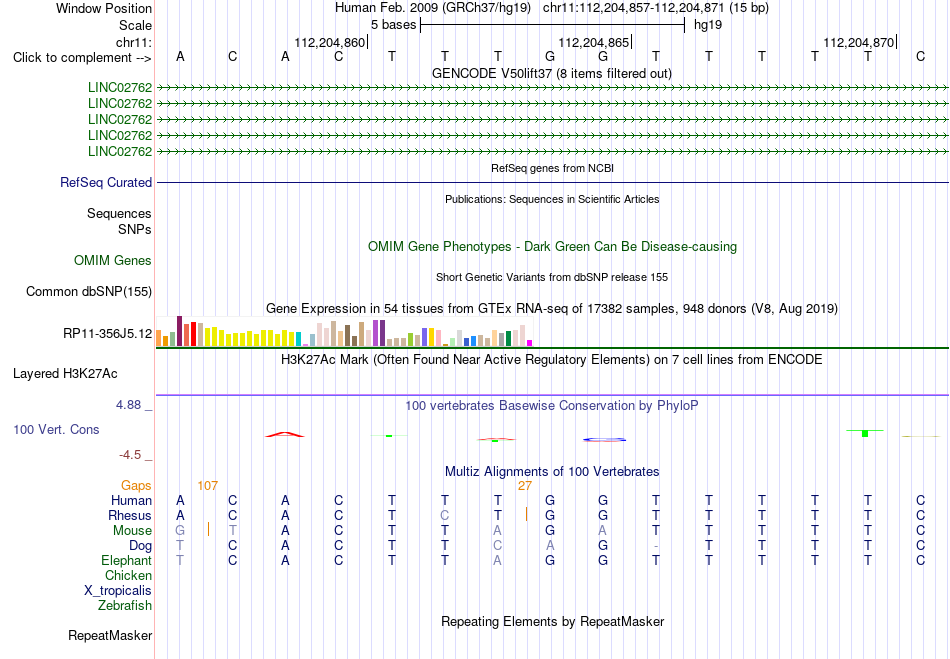This screenshot has height=659, width=950.
Task: Open the GTEx Gene Expression track title
Action: pos(551,309)
